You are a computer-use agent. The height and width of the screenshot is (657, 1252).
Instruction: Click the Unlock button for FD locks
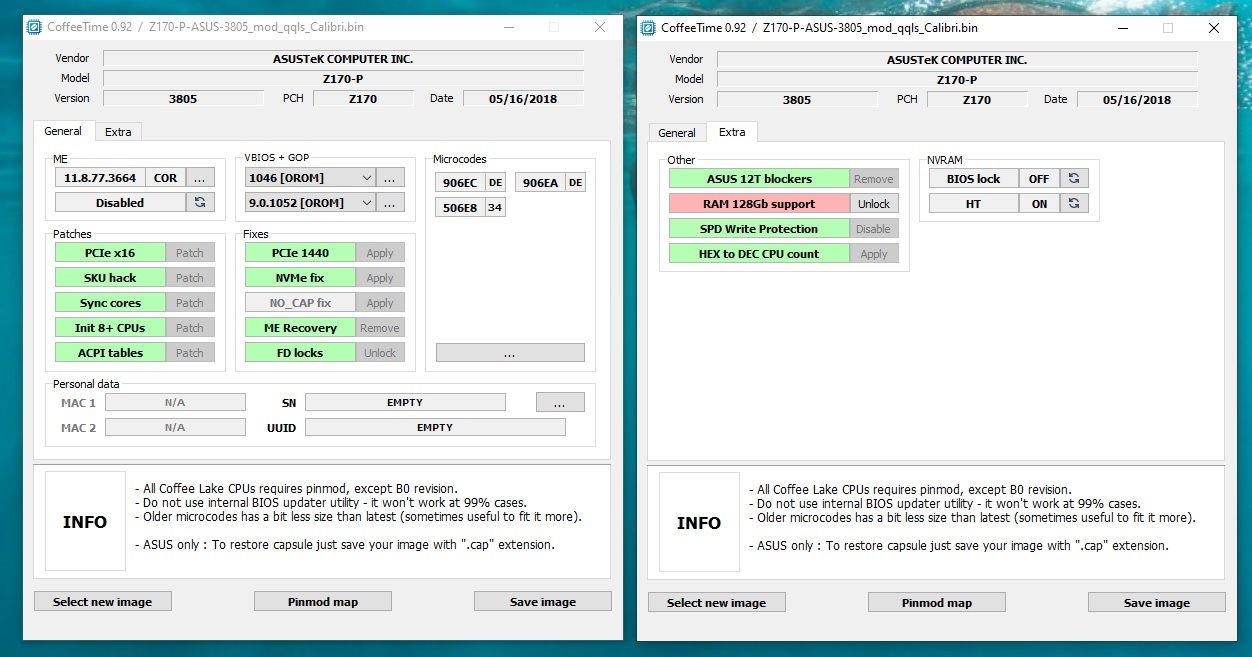pos(380,353)
